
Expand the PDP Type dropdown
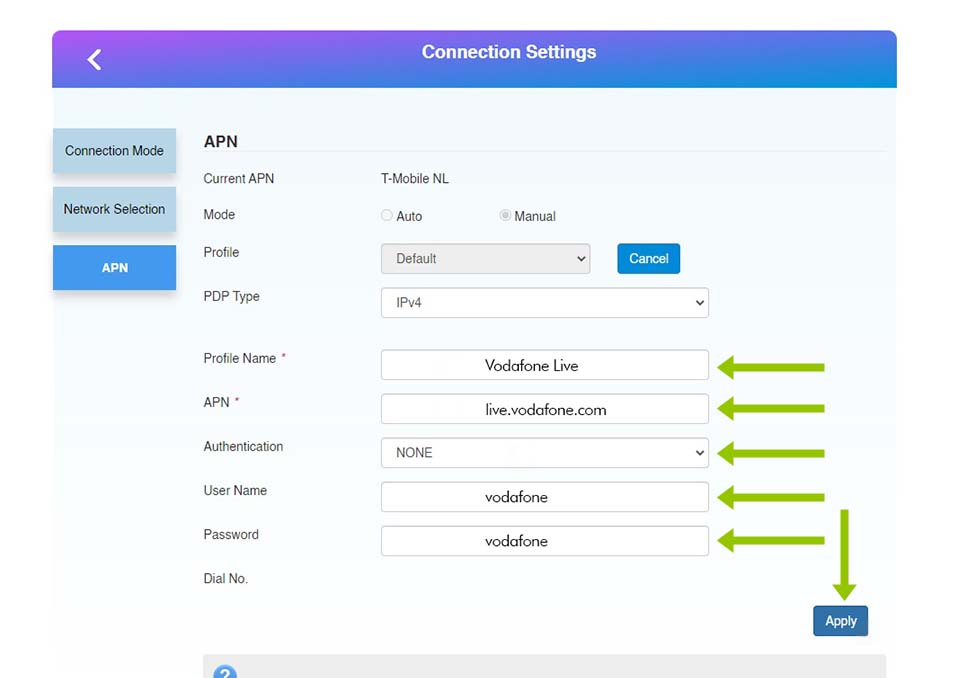click(x=544, y=303)
